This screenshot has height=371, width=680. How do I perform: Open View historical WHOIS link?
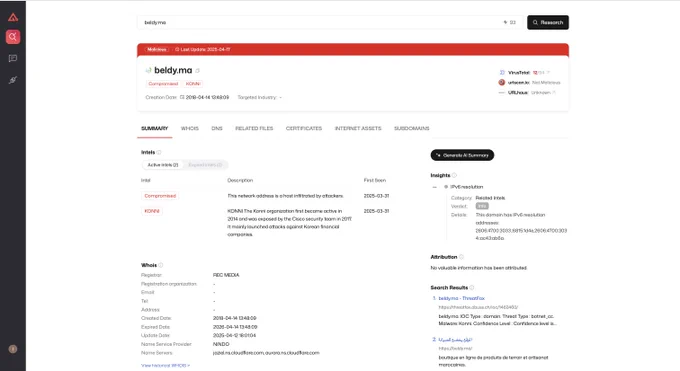[165, 365]
